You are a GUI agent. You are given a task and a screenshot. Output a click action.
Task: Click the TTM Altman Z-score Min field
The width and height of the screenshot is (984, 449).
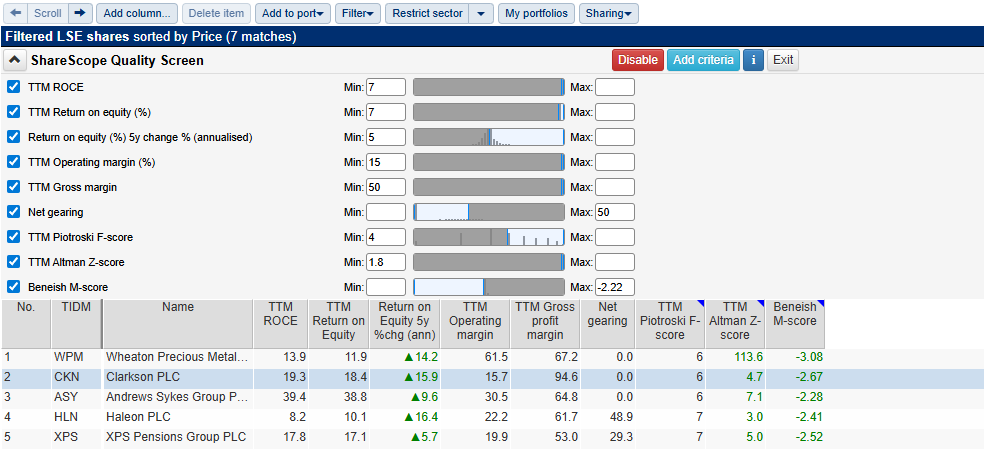click(385, 262)
